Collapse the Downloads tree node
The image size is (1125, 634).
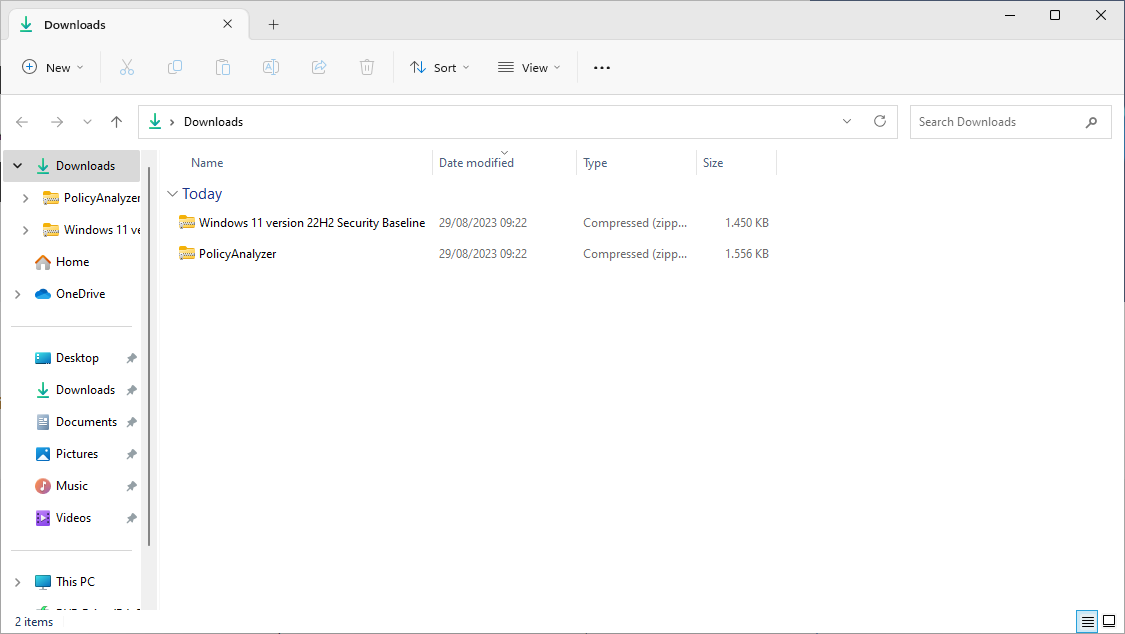[x=18, y=166]
